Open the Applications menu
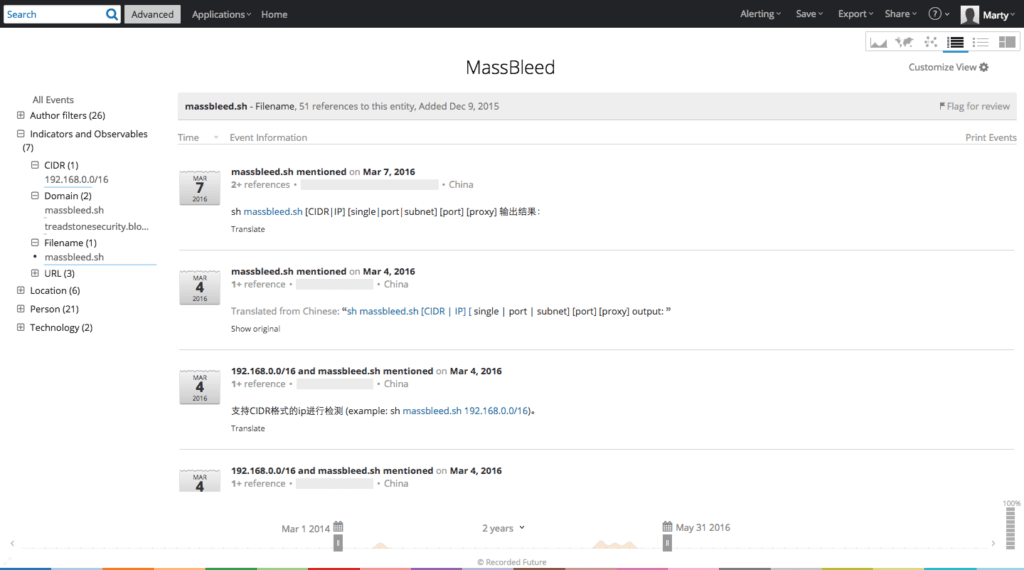Image resolution: width=1024 pixels, height=570 pixels. (x=221, y=14)
